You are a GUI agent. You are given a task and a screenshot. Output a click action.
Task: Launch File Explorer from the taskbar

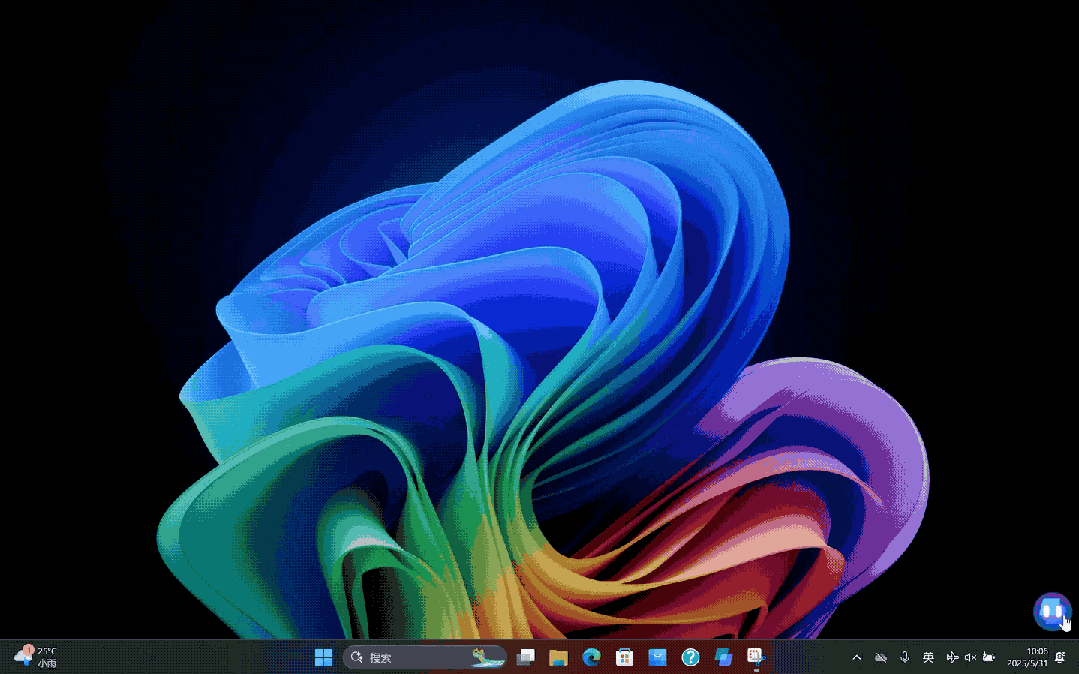(x=558, y=657)
